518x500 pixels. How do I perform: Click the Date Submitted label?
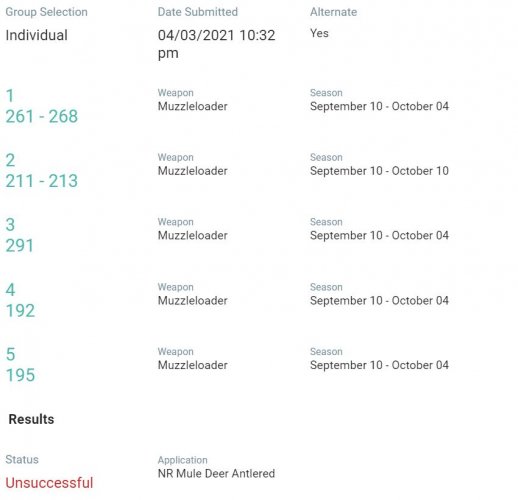pyautogui.click(x=198, y=12)
